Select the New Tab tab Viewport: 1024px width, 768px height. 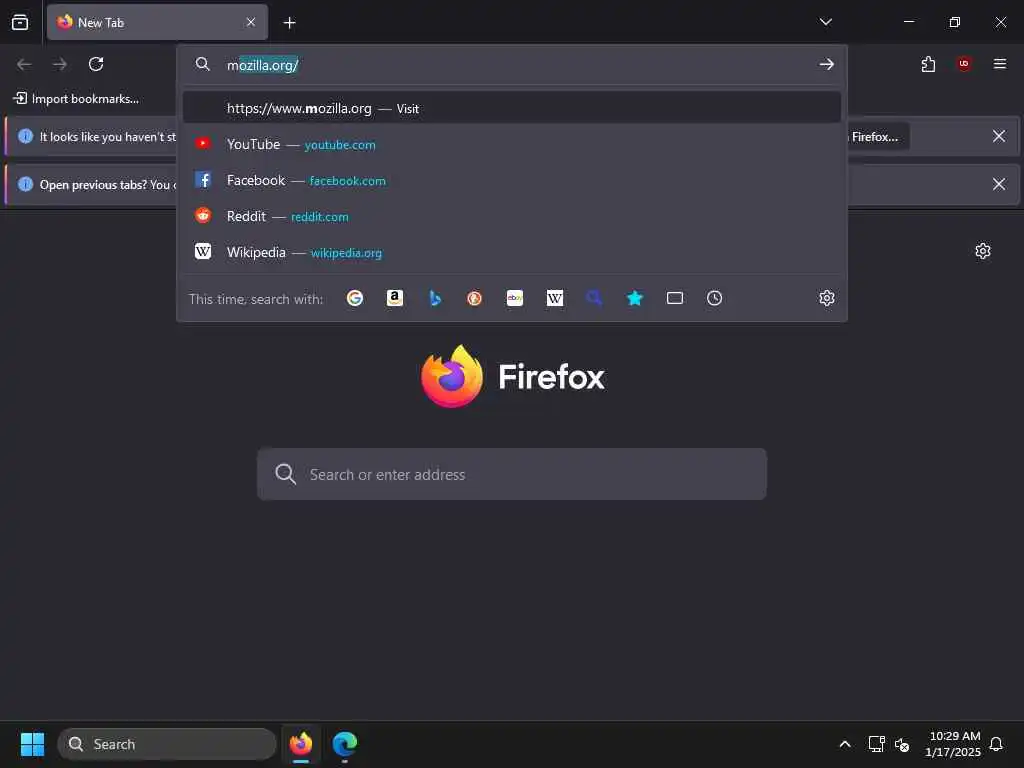pos(157,22)
